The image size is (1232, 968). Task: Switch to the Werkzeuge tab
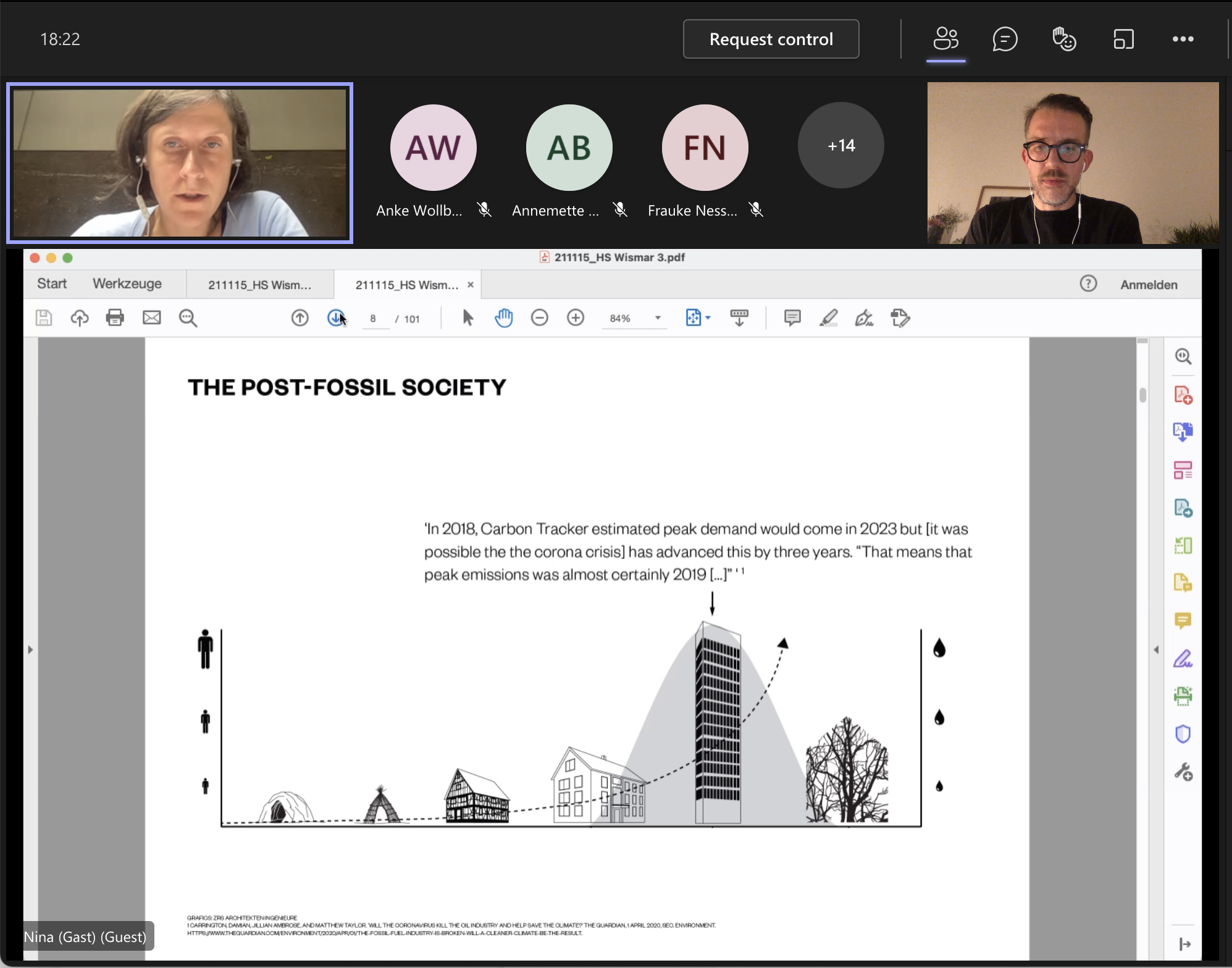[x=127, y=284]
